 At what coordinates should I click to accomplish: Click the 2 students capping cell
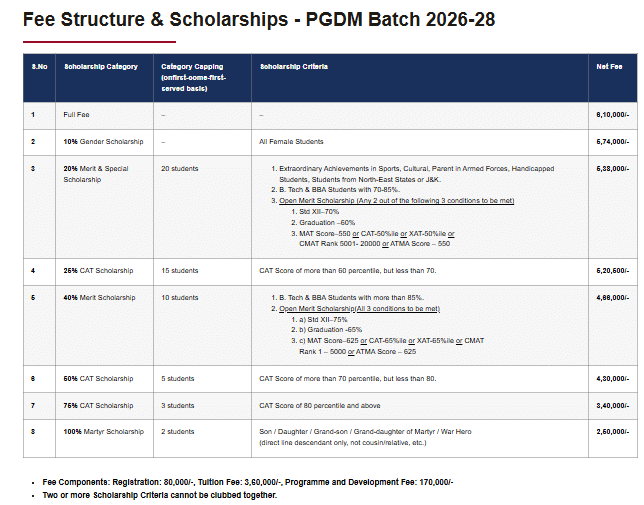pos(177,431)
